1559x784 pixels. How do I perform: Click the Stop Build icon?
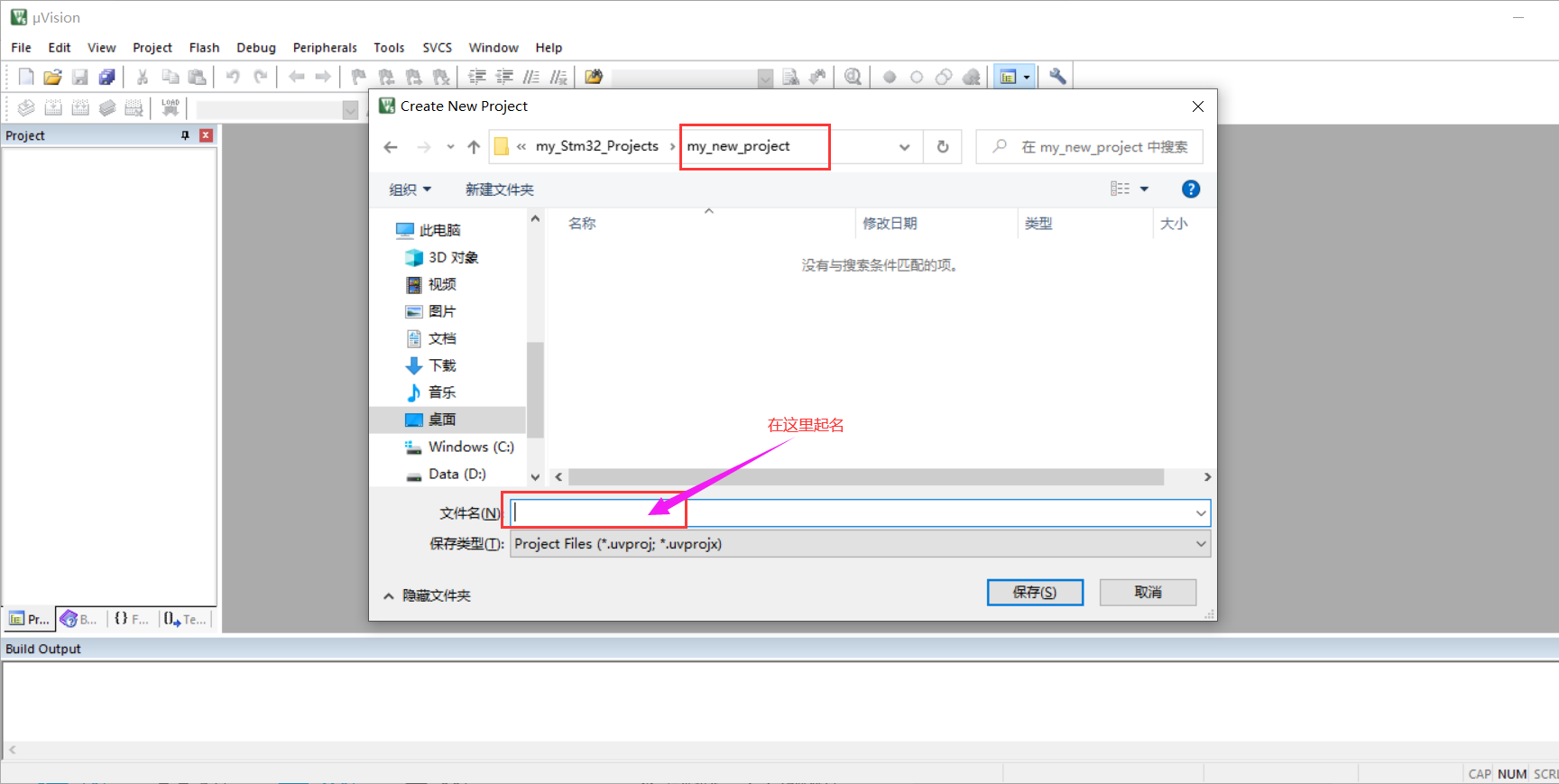(x=134, y=108)
